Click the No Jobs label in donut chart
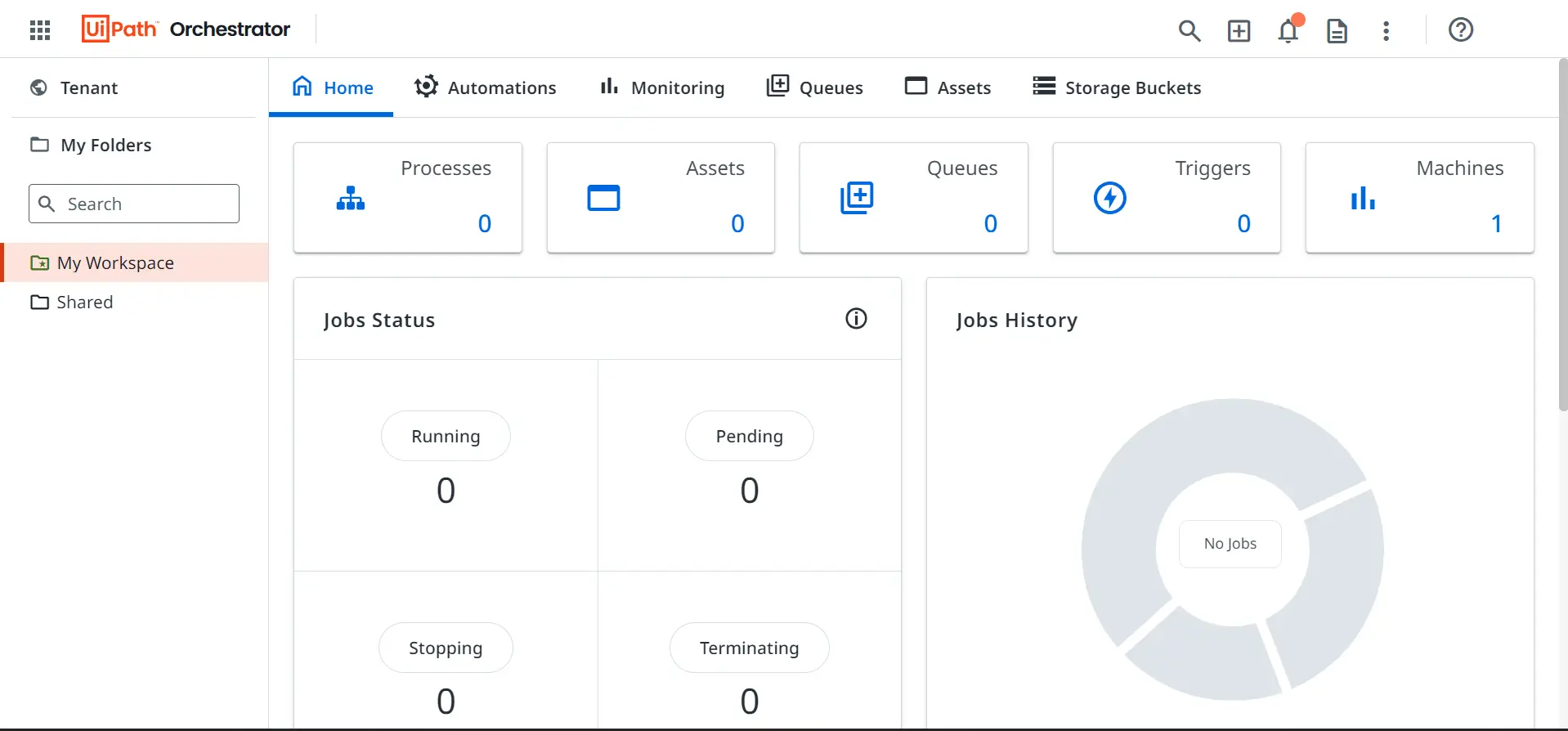This screenshot has width=1568, height=731. pos(1230,544)
